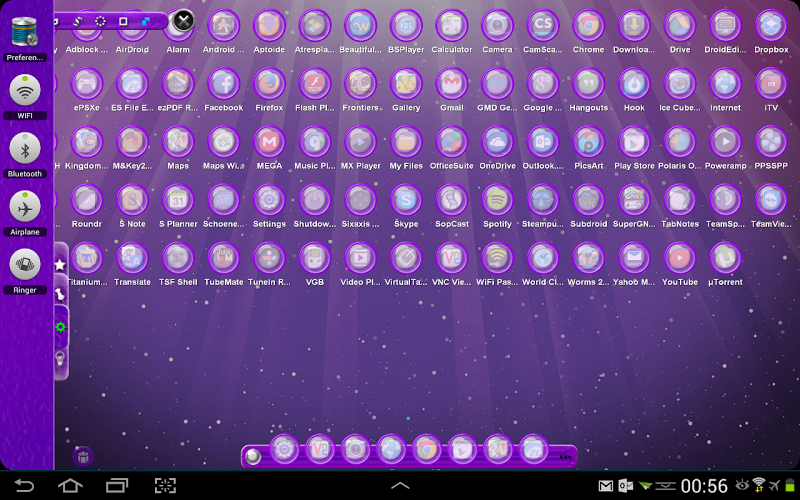The height and width of the screenshot is (500, 800).
Task: Select the pin side tab
Action: (x=60, y=295)
